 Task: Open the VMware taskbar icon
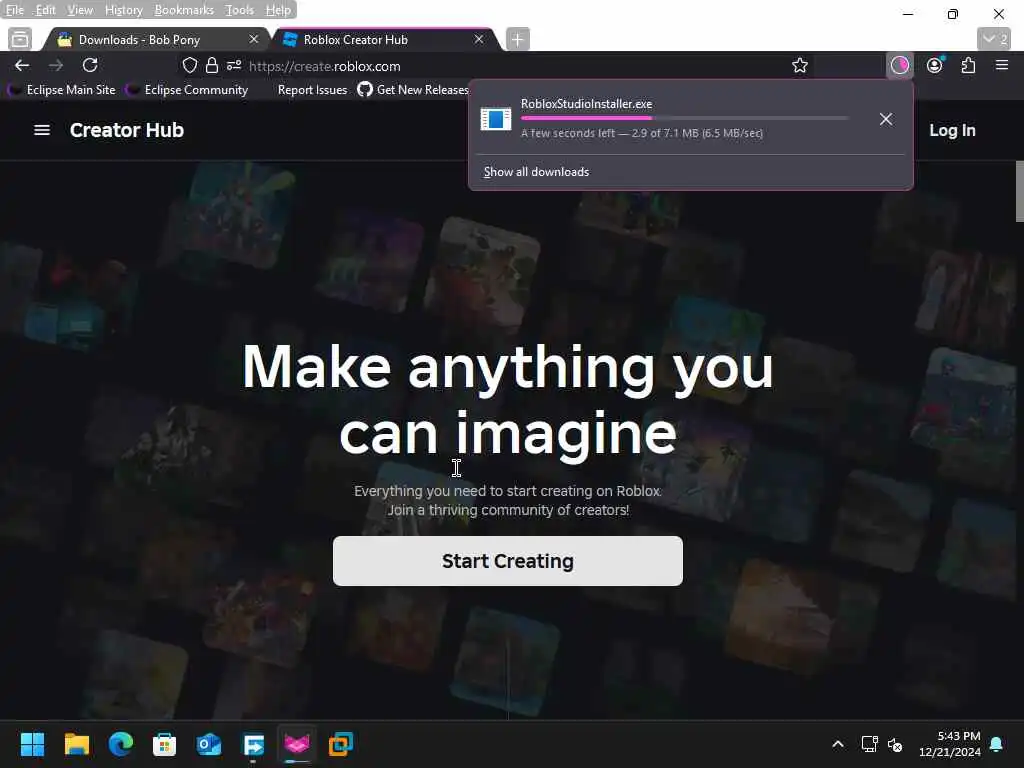click(x=341, y=744)
